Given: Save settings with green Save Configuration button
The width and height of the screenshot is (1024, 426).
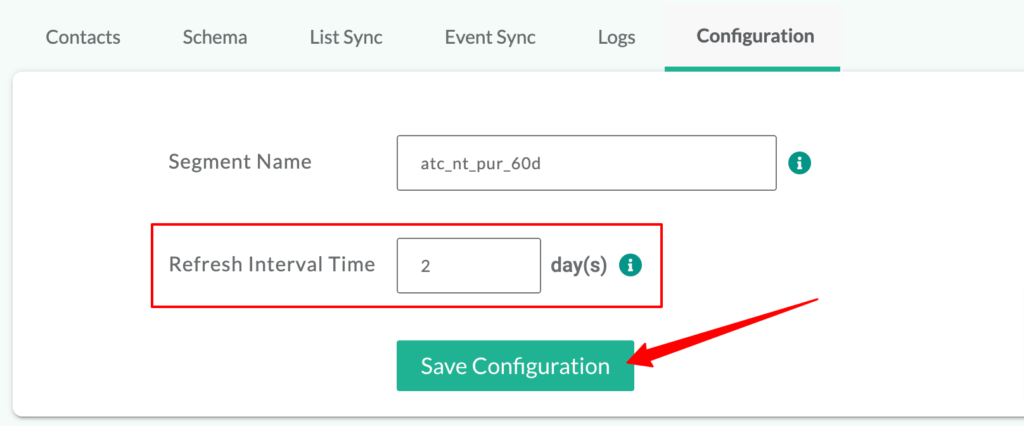Looking at the screenshot, I should pos(515,366).
